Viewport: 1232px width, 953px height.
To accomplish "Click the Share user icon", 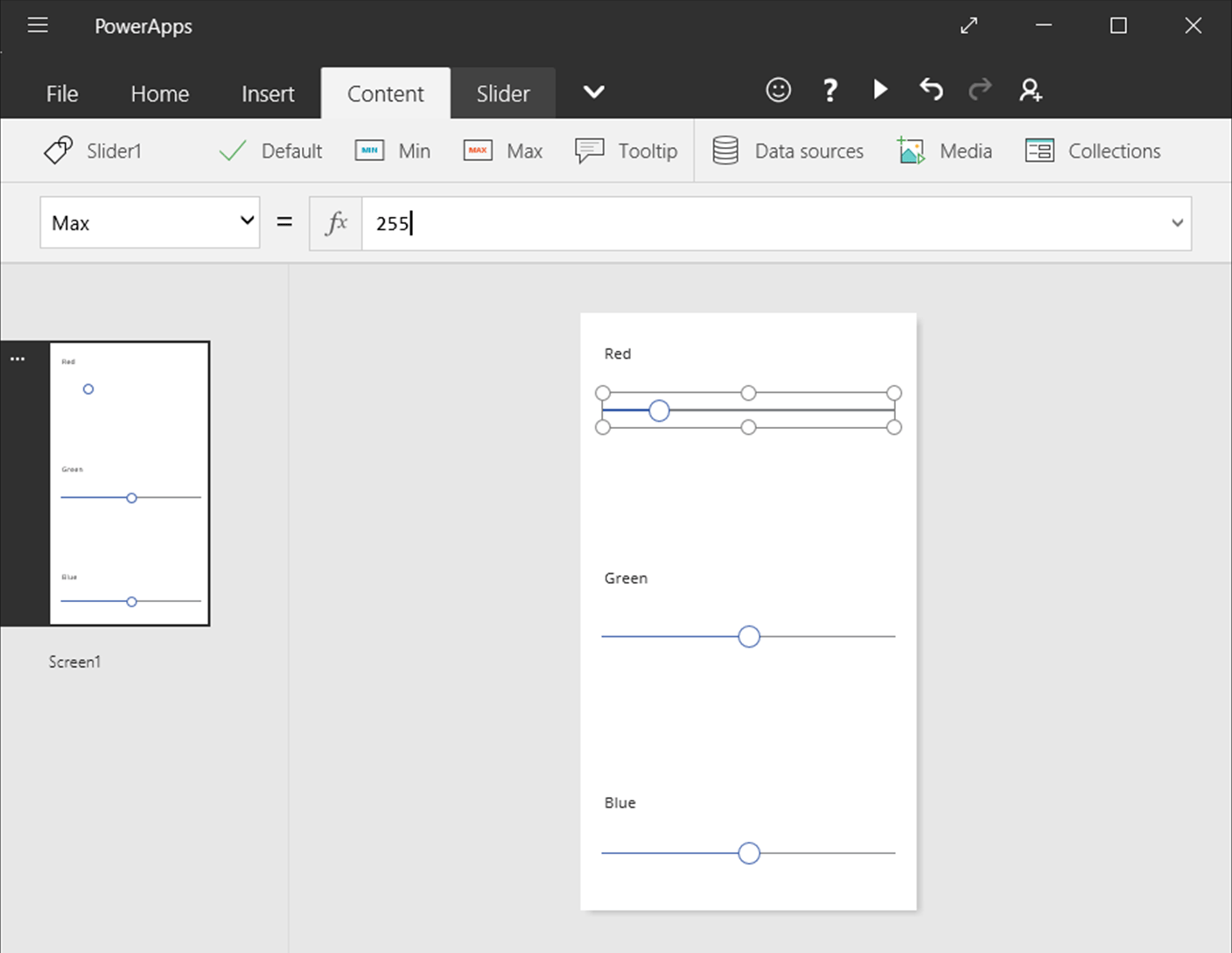I will coord(1030,90).
